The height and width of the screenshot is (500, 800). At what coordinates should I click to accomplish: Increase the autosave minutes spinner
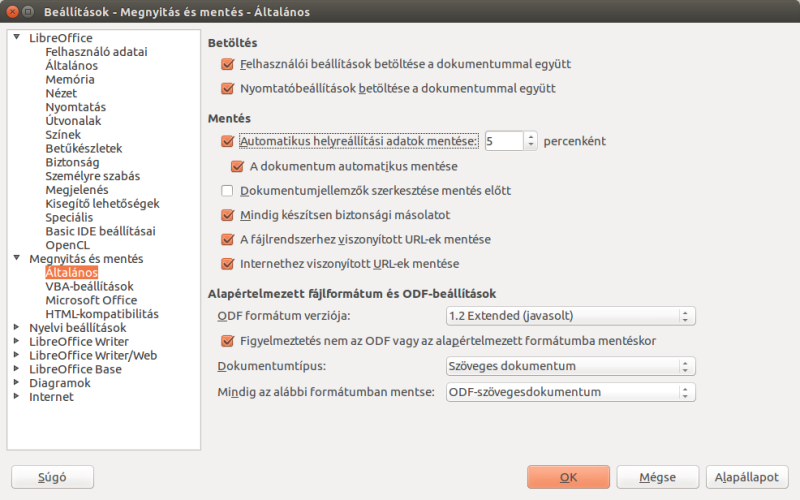531,137
